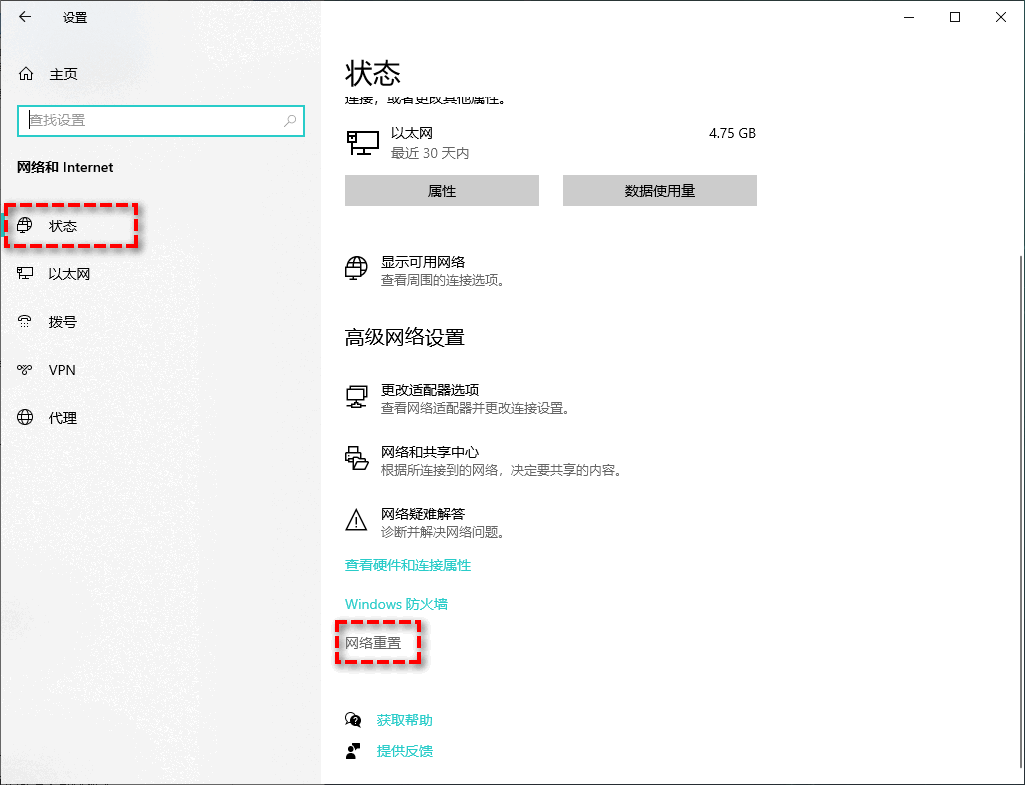Click the 网络疑难解答 warning triangle icon
The width and height of the screenshot is (1025, 785).
coord(356,520)
